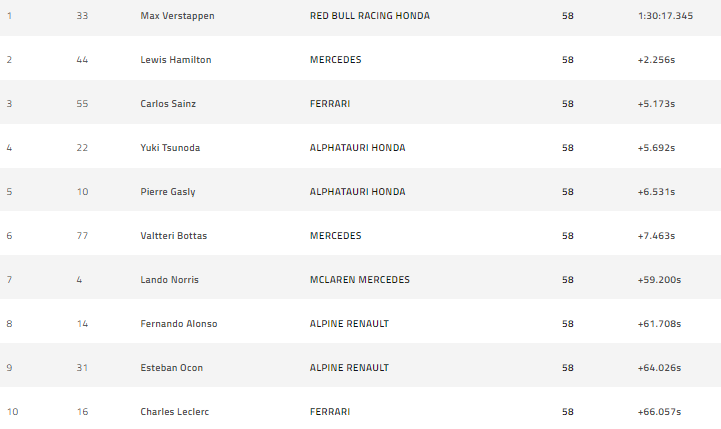The height and width of the screenshot is (429, 721).
Task: Select the MCLAREN MERCEDES team cell
Action: click(360, 280)
